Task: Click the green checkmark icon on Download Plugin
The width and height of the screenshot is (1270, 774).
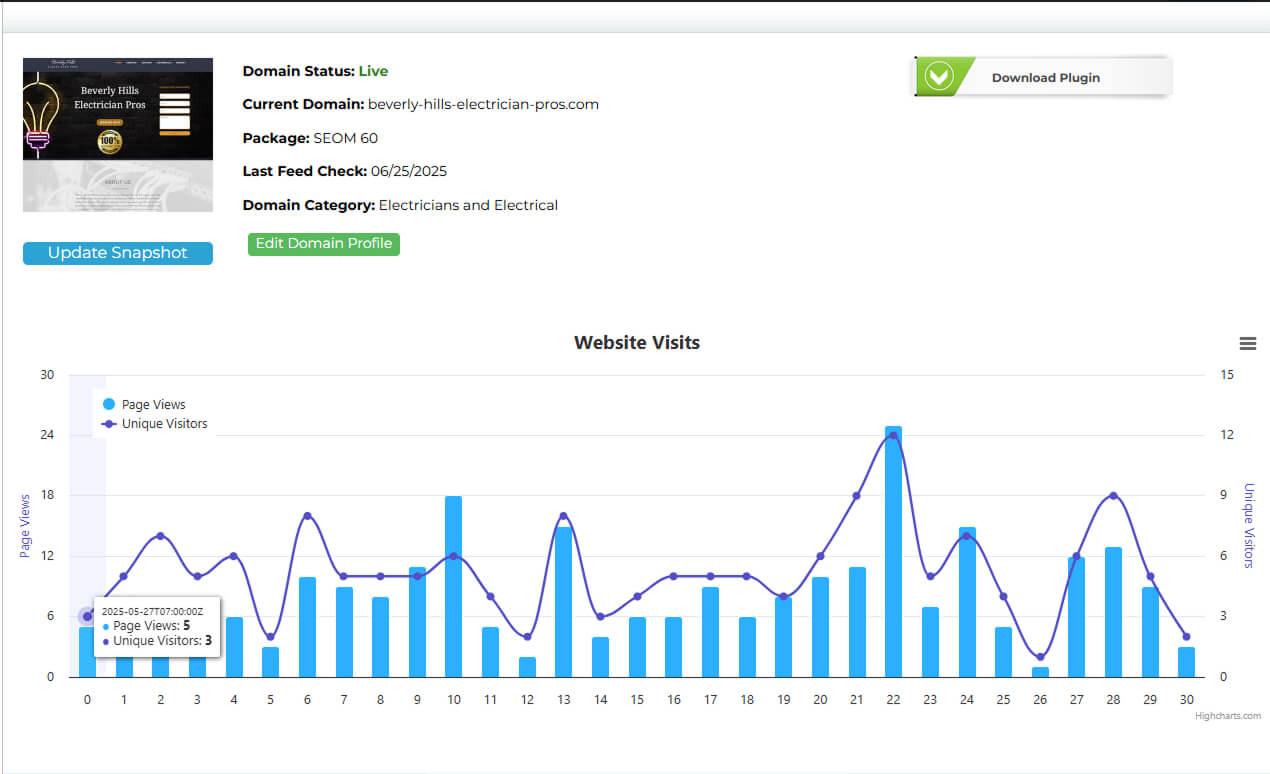Action: [x=939, y=77]
